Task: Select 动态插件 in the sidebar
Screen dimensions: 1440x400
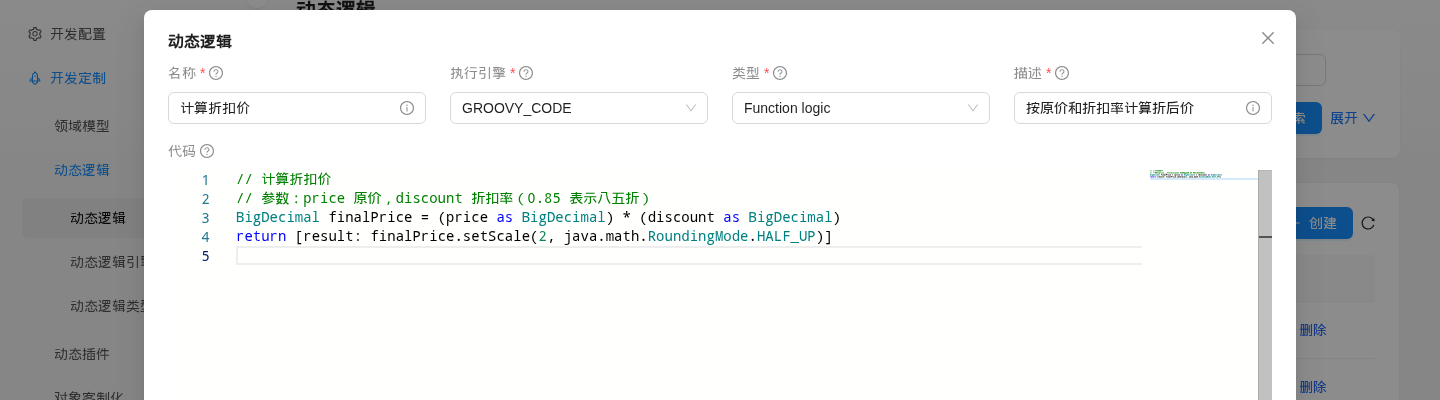Action: pyautogui.click(x=82, y=354)
